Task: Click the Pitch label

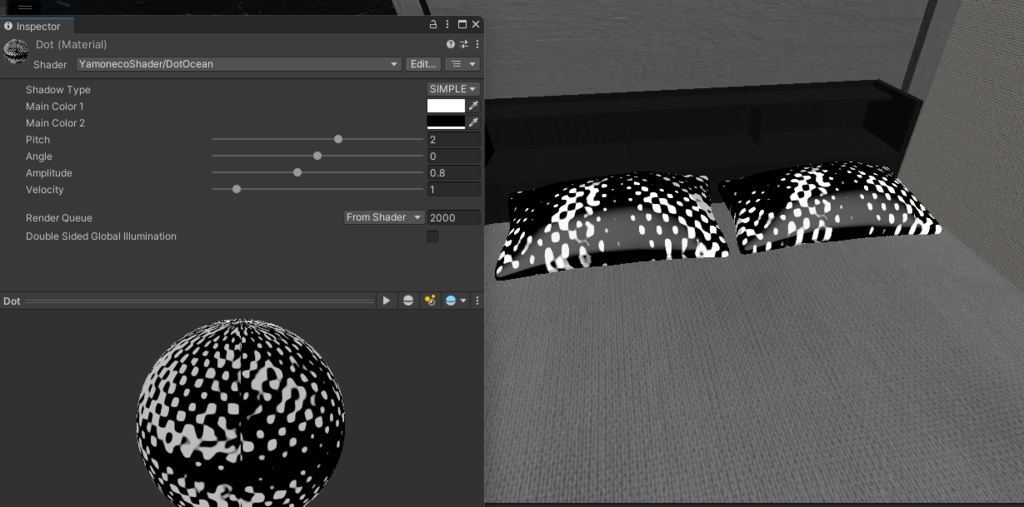Action: 38,140
